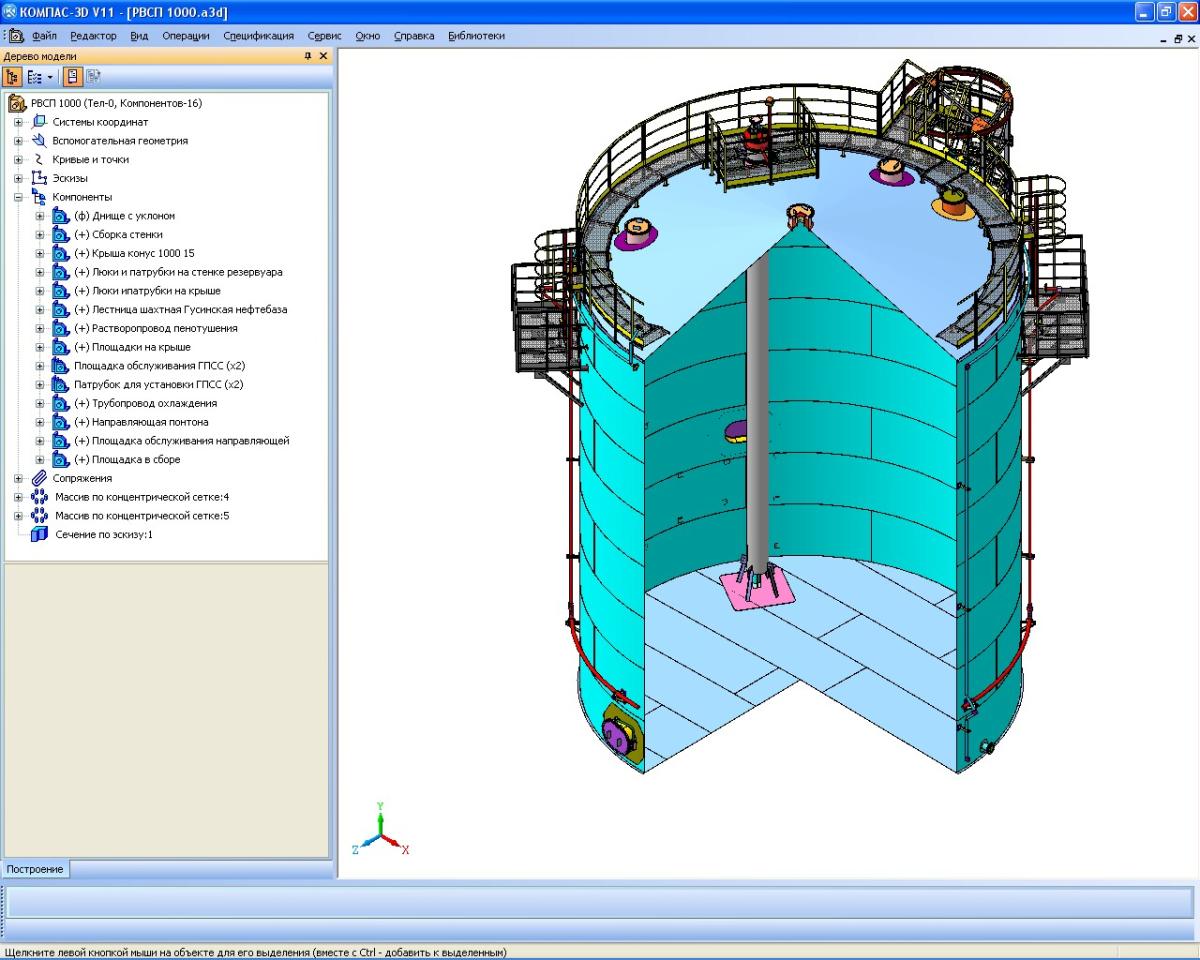
Task: Close the Дерево модели panel
Action: [x=323, y=57]
